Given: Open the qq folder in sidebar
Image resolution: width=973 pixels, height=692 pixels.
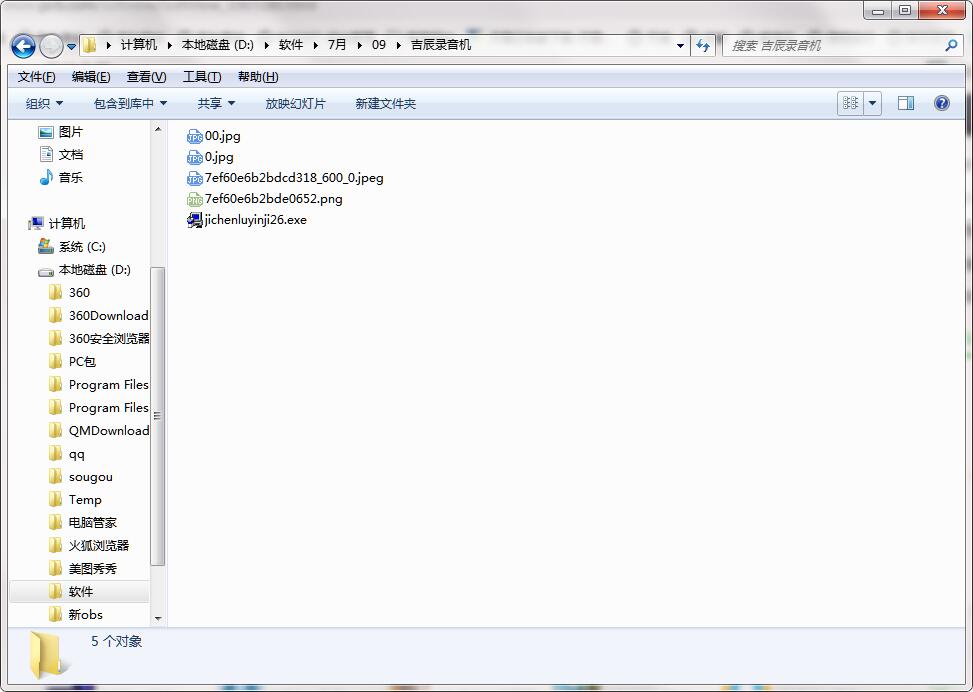Looking at the screenshot, I should coord(66,454).
